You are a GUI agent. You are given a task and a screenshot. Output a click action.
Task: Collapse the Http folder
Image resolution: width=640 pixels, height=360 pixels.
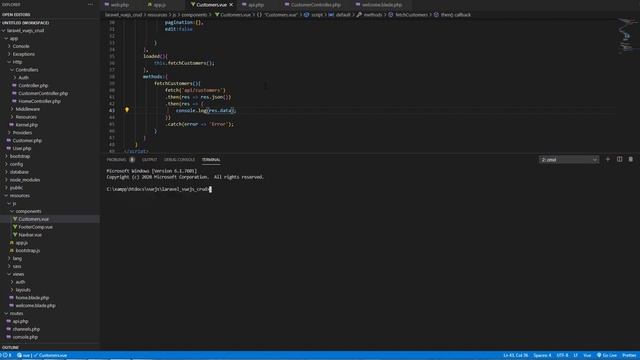pos(17,62)
